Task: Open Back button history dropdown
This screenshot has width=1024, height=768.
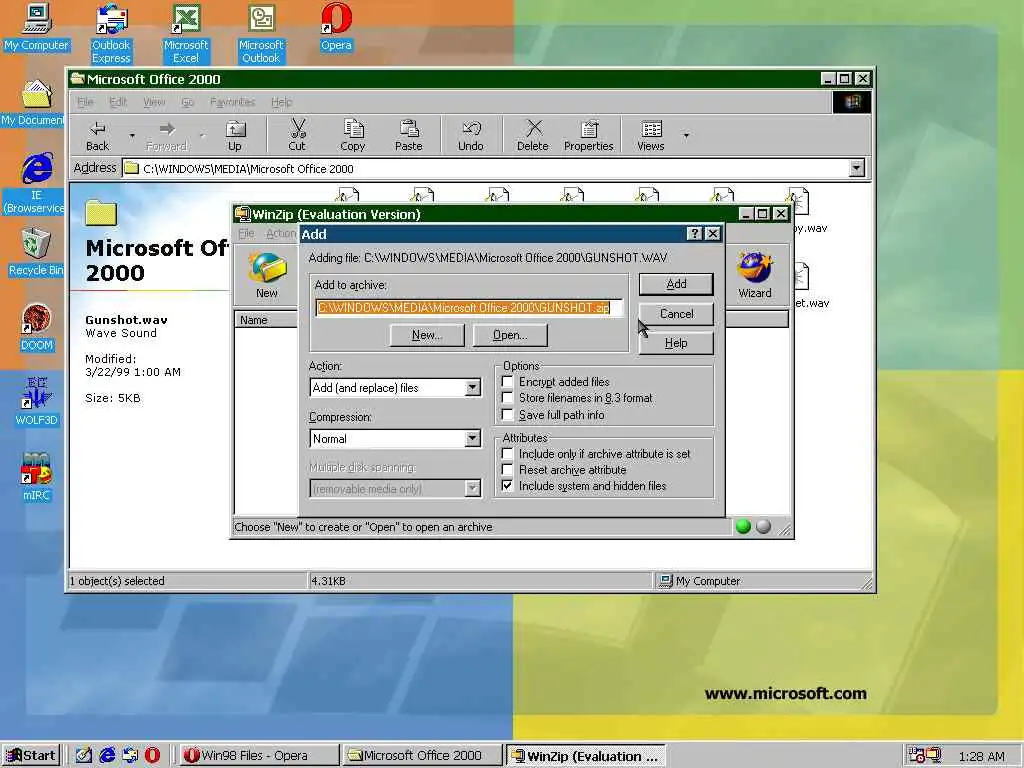Action: [132, 136]
